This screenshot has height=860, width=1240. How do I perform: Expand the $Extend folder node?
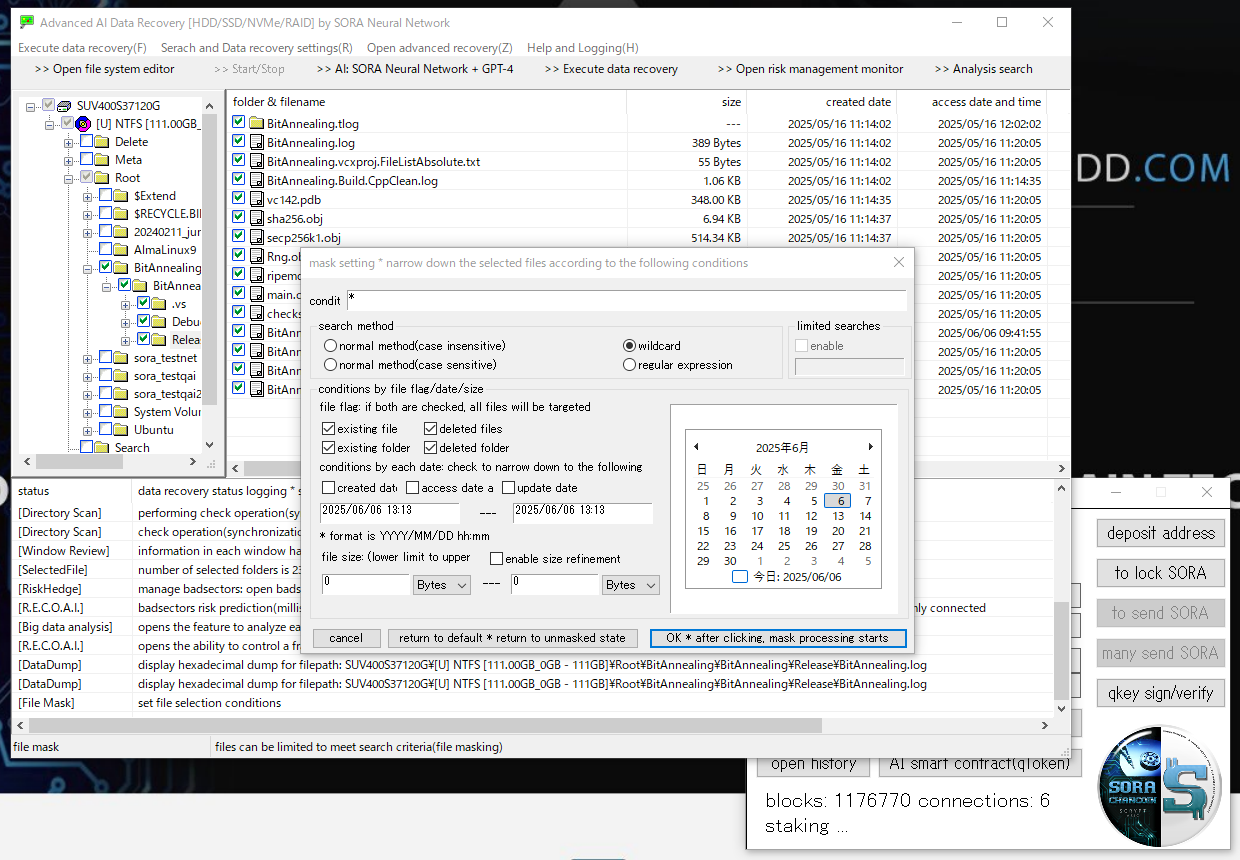click(88, 196)
